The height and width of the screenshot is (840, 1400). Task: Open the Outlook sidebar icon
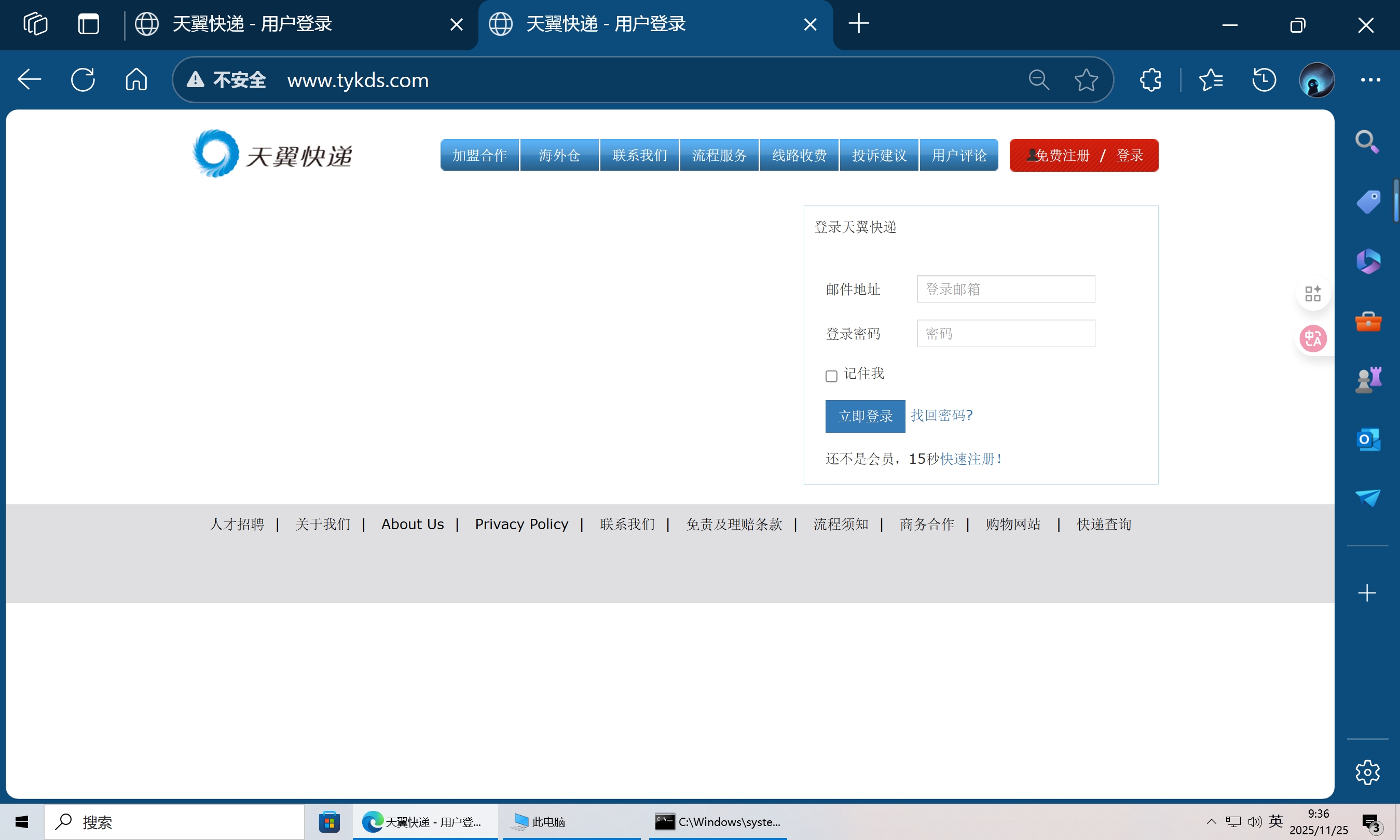click(1368, 439)
